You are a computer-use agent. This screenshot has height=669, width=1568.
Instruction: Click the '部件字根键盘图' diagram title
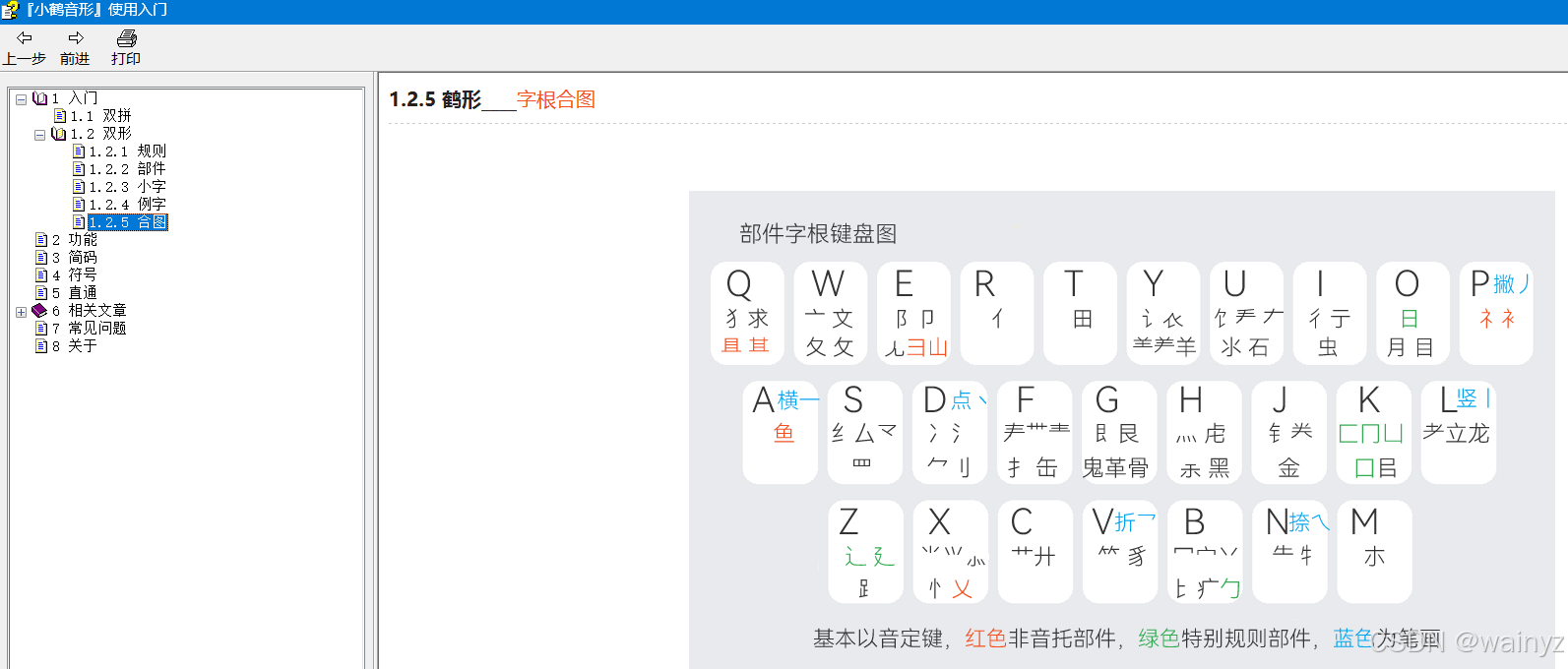click(x=819, y=234)
